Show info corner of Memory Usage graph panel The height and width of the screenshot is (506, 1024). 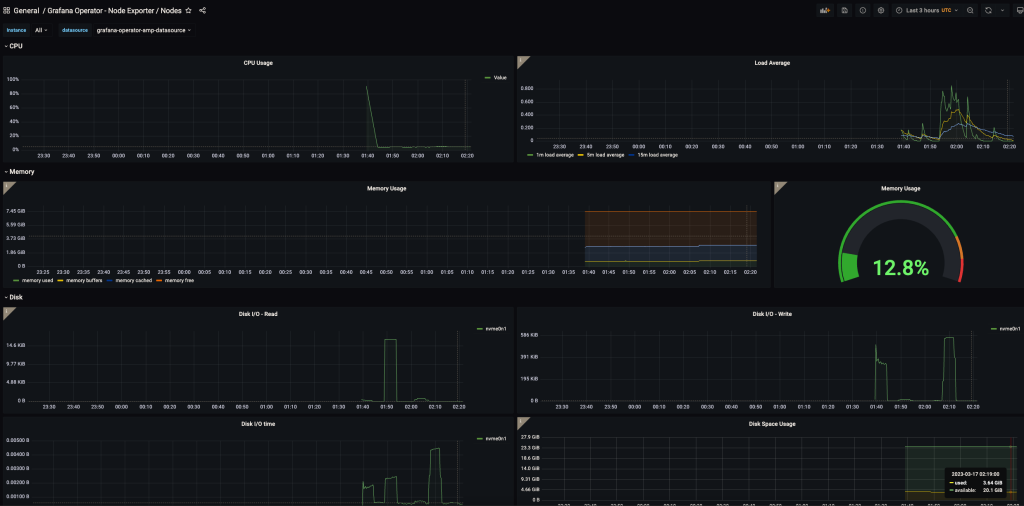7,185
